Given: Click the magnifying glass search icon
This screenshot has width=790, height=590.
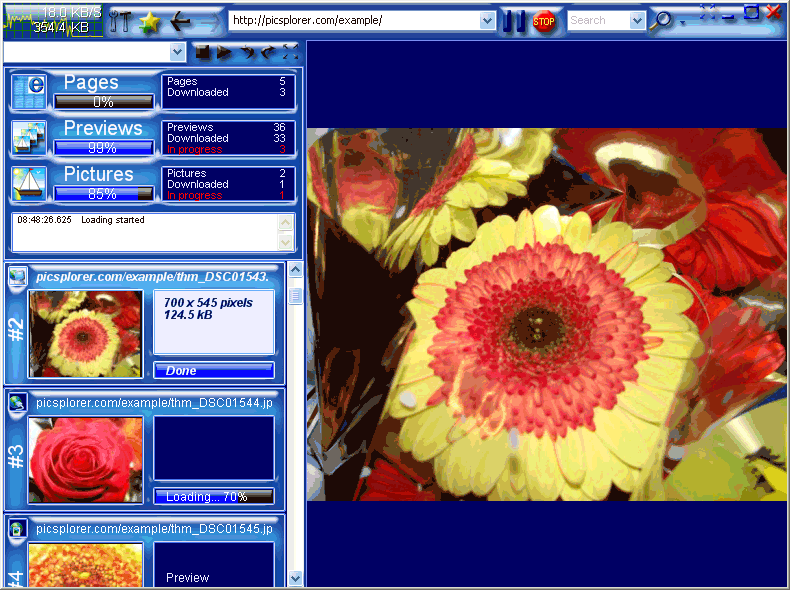Looking at the screenshot, I should (x=661, y=21).
